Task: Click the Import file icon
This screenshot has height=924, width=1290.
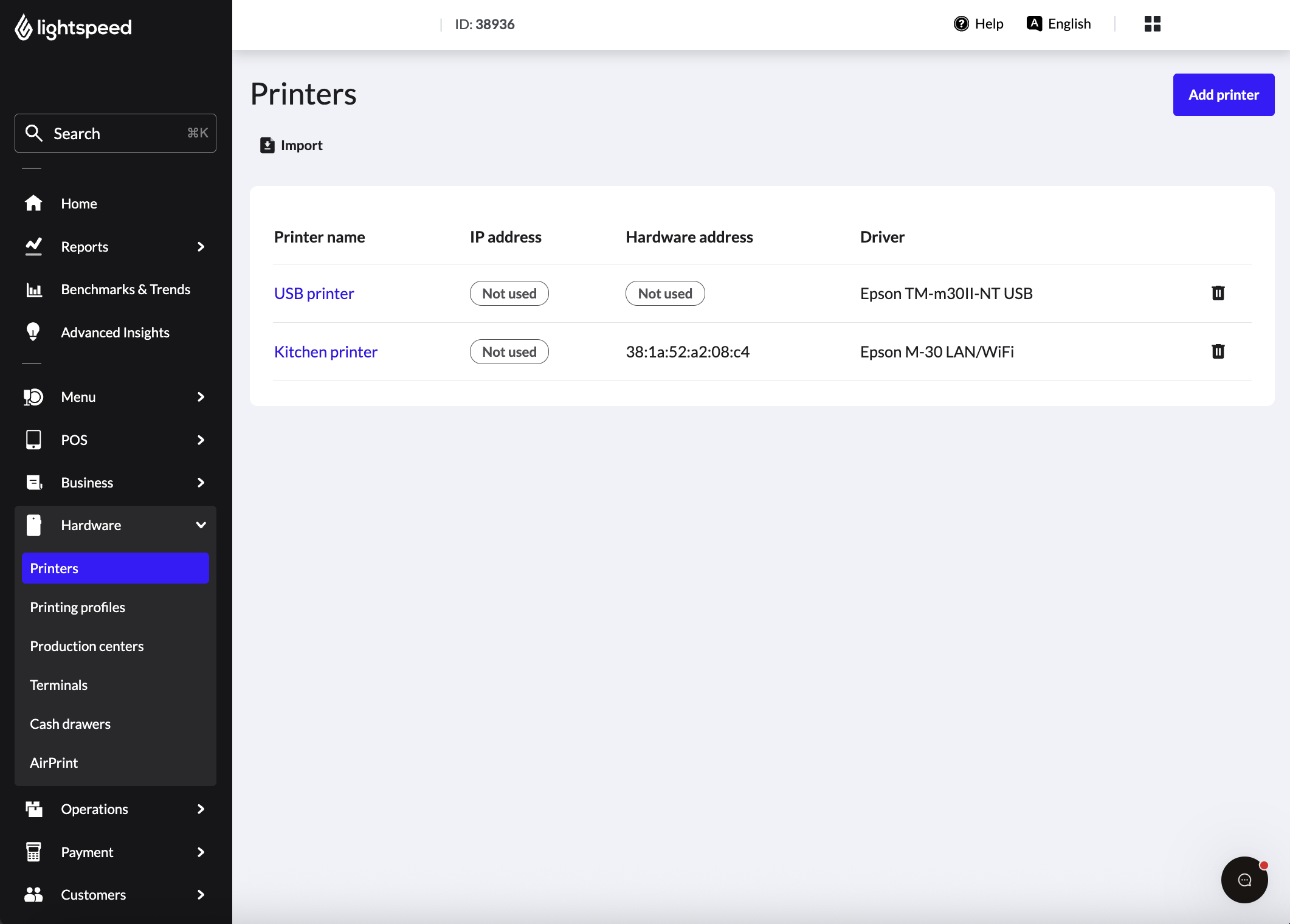Action: point(267,145)
